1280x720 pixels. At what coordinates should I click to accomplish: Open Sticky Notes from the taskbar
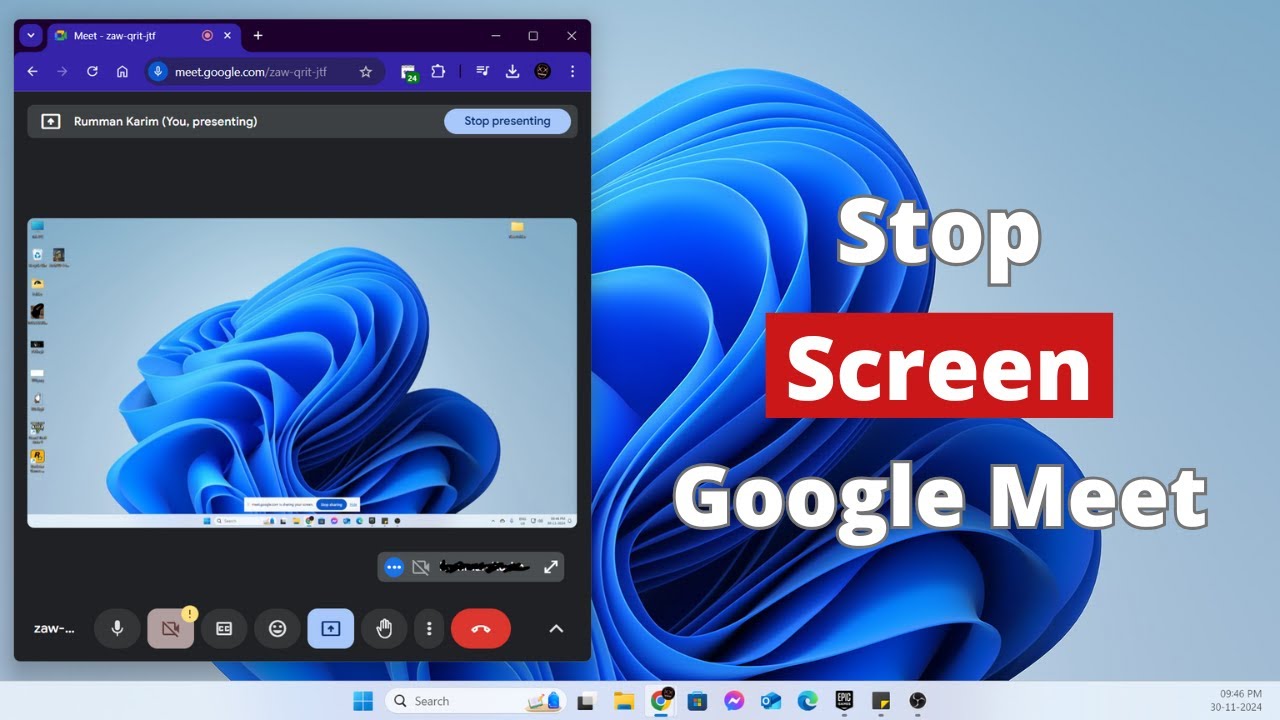[880, 701]
